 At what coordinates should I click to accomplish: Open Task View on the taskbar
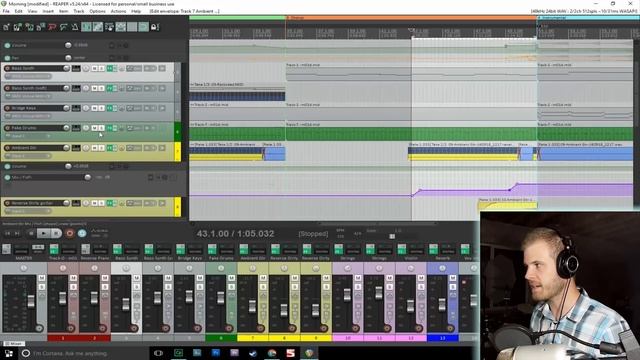[158, 353]
